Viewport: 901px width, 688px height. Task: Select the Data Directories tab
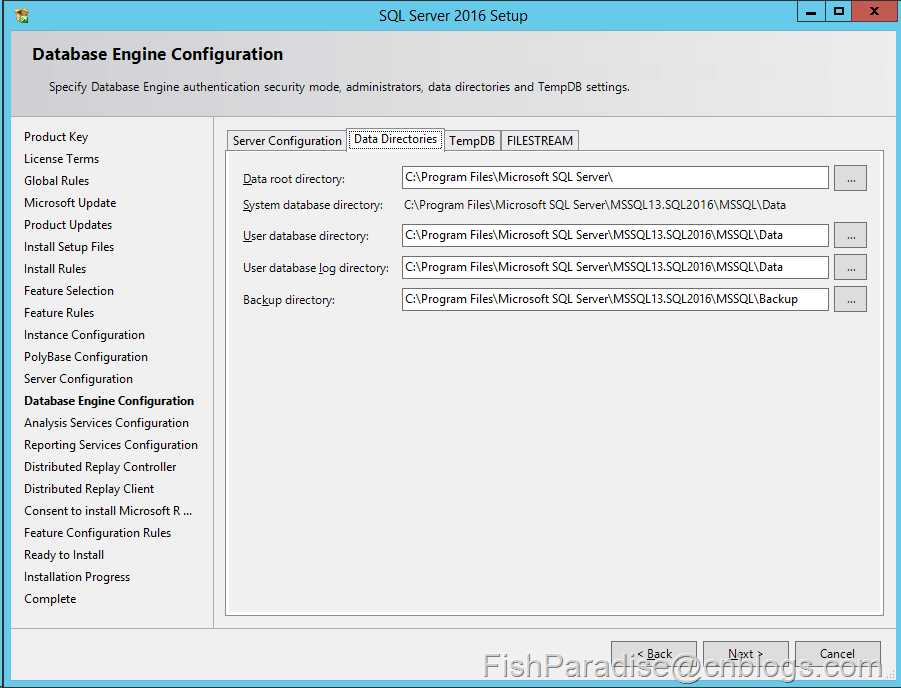pos(395,139)
